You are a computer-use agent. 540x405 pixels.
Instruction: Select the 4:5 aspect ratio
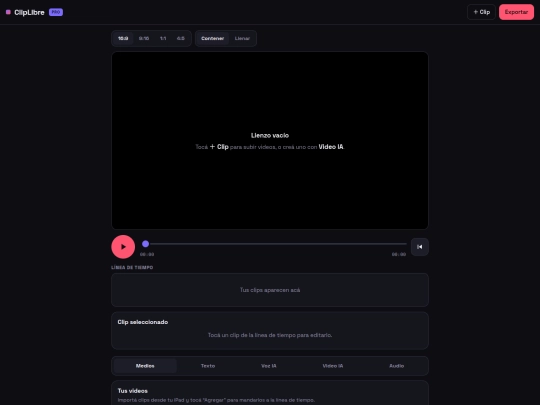tap(180, 38)
